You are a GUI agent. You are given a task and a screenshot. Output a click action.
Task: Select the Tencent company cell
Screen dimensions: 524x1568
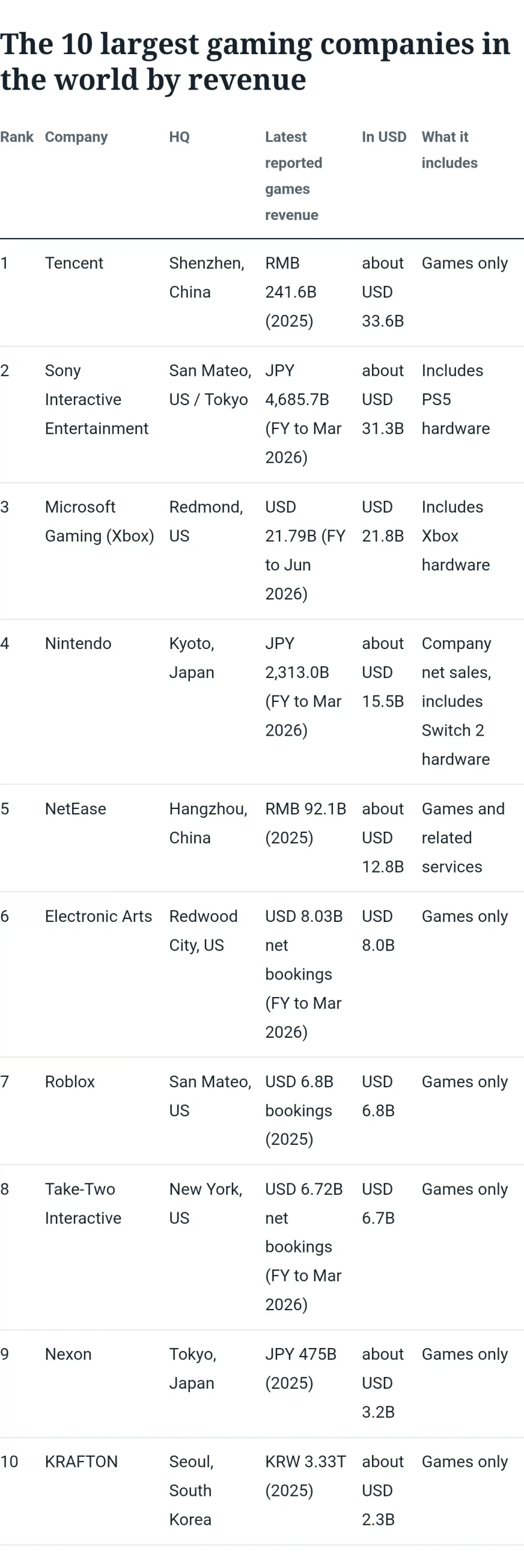click(75, 263)
